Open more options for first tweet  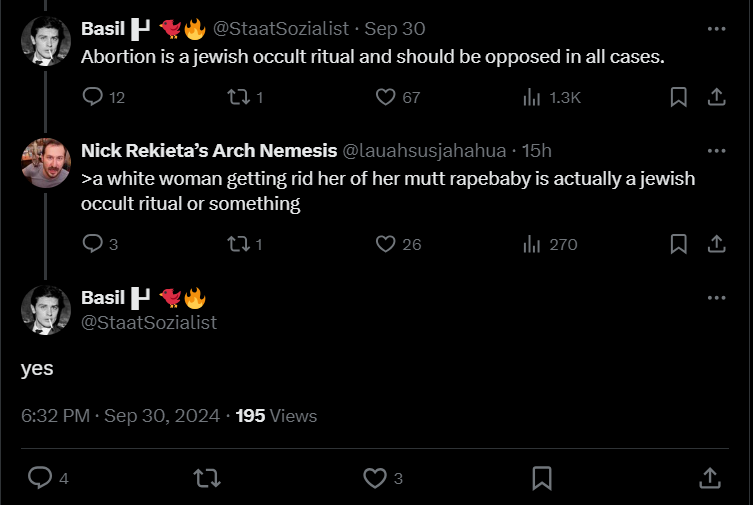(716, 29)
